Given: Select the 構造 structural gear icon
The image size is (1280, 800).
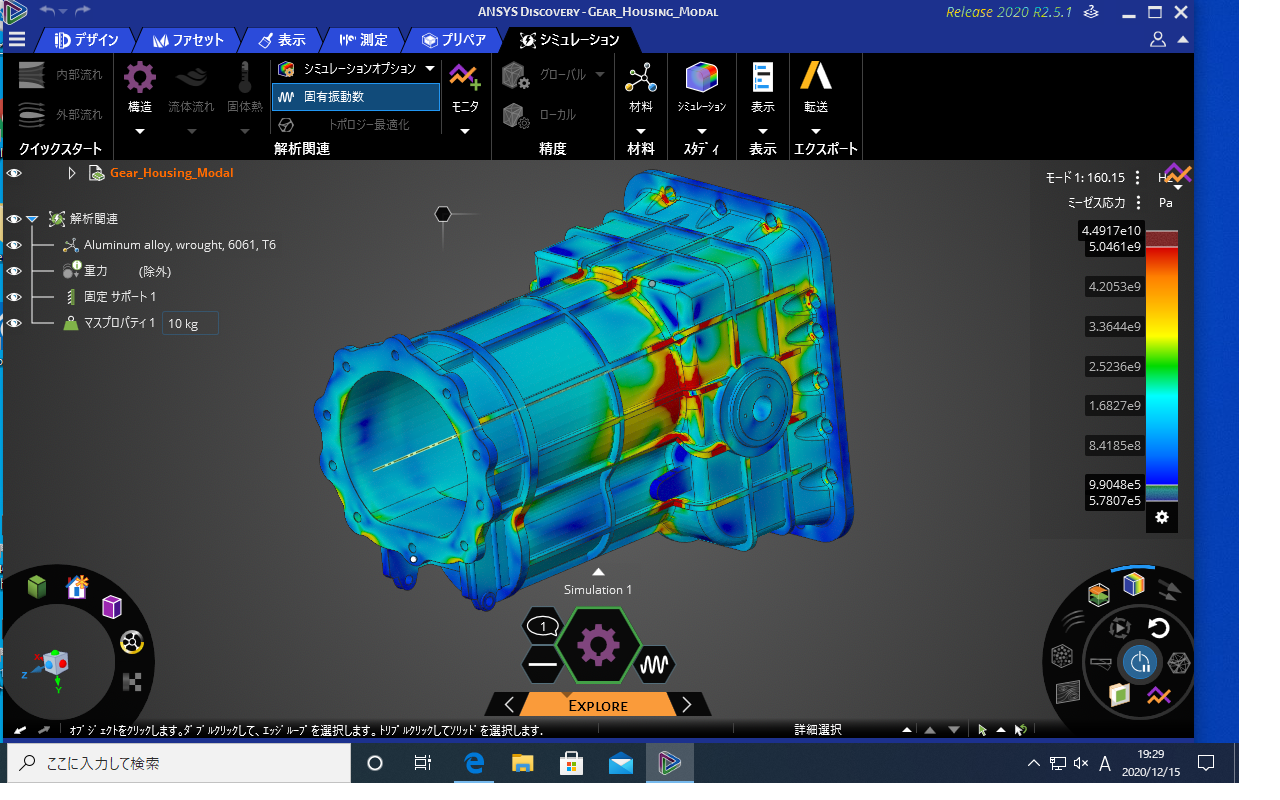Looking at the screenshot, I should click(140, 77).
